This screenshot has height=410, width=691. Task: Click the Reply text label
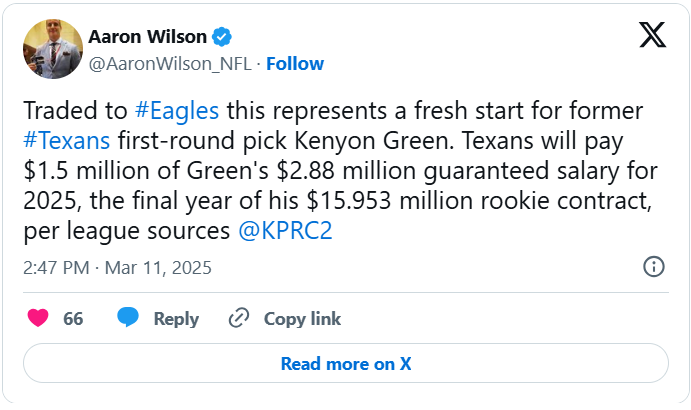(176, 319)
